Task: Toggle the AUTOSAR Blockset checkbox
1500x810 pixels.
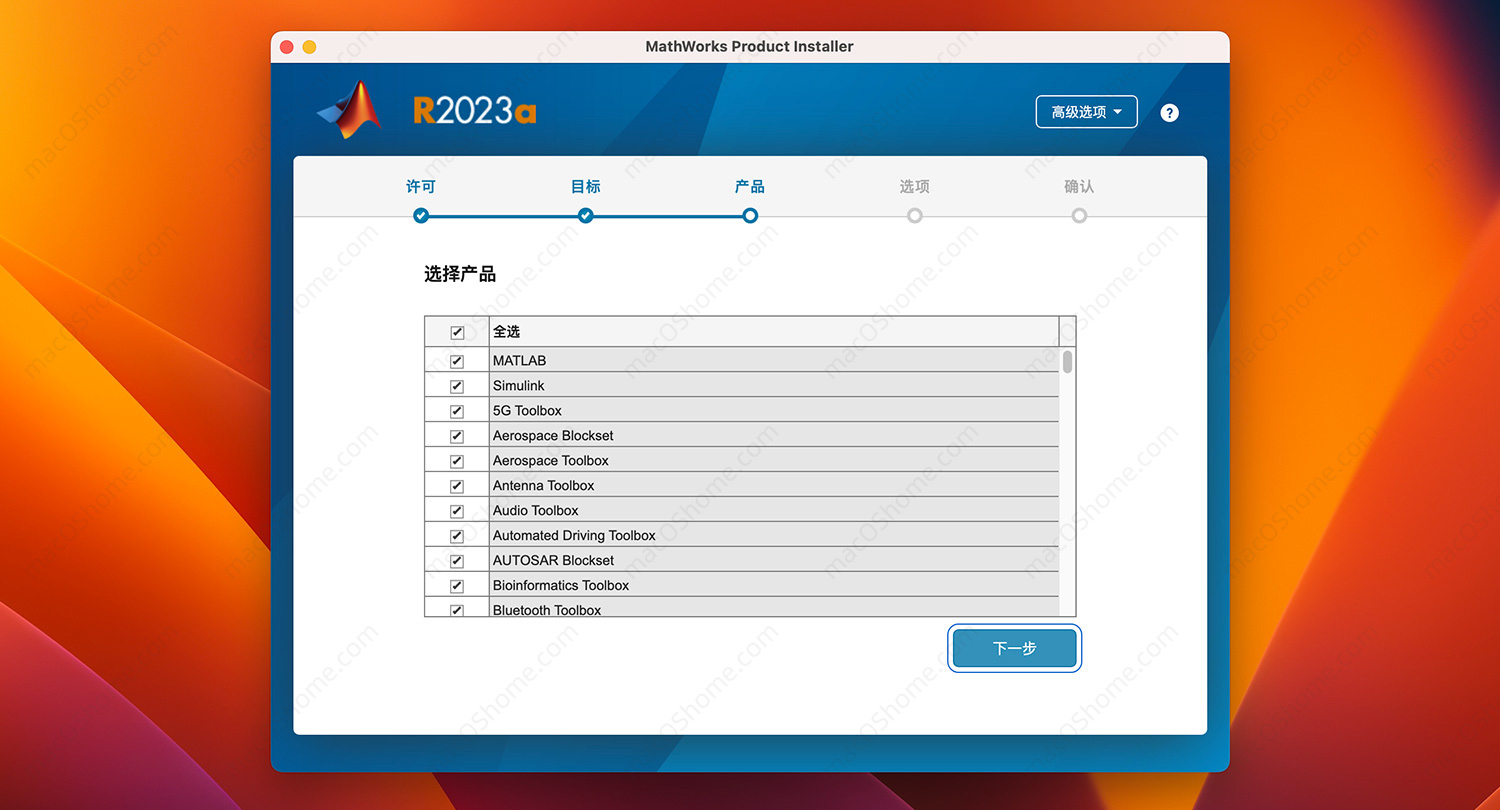Action: (457, 561)
